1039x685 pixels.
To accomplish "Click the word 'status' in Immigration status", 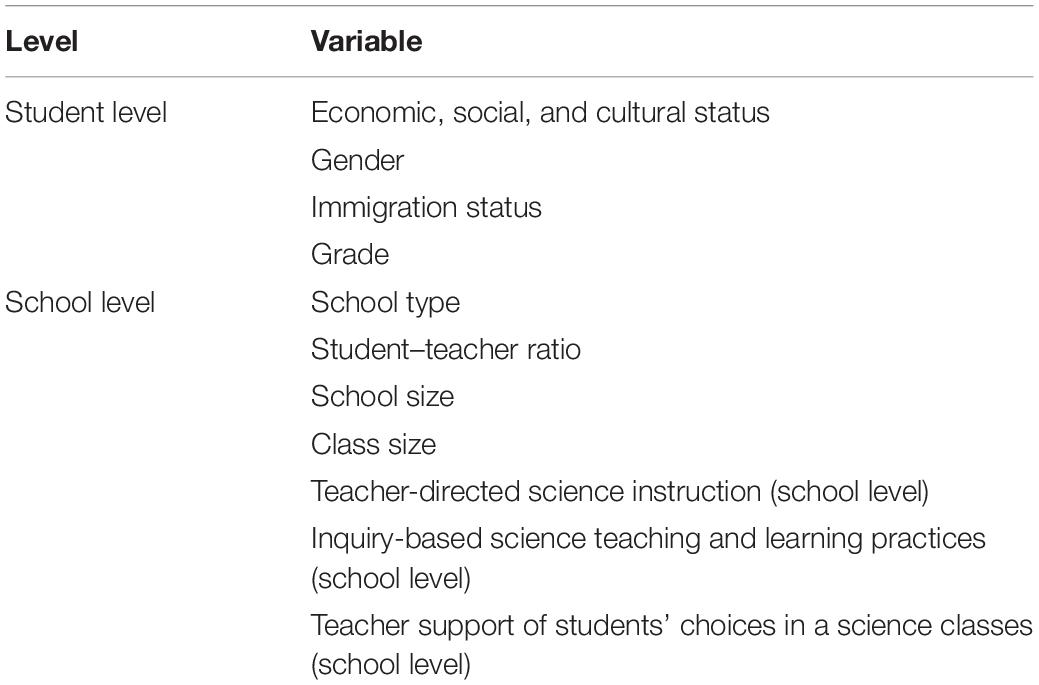I will (x=504, y=207).
